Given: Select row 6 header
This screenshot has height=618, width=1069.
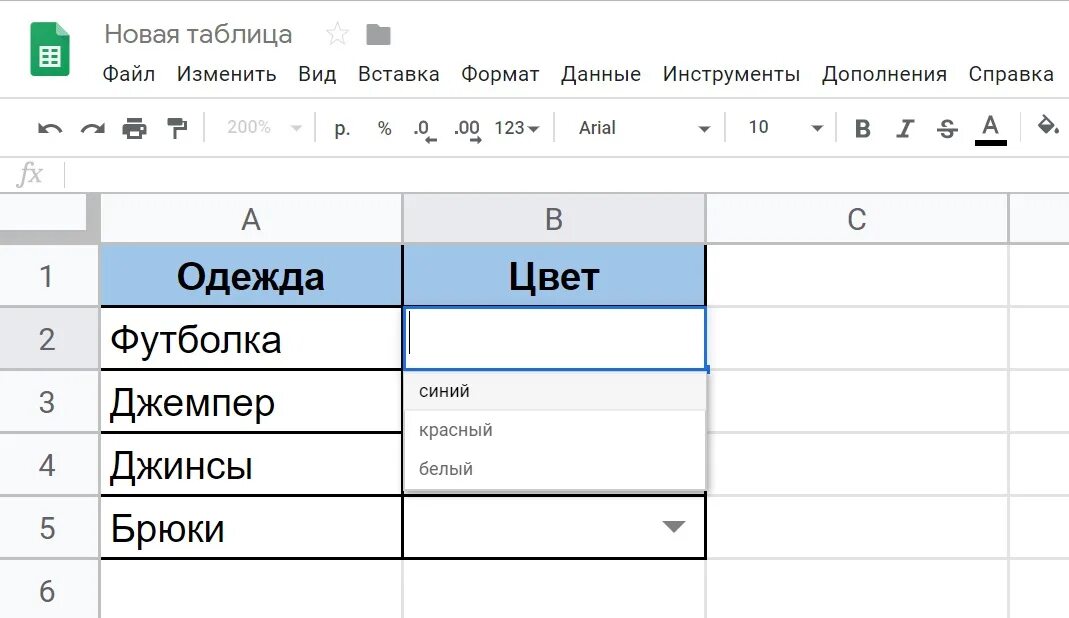Looking at the screenshot, I should 49,589.
